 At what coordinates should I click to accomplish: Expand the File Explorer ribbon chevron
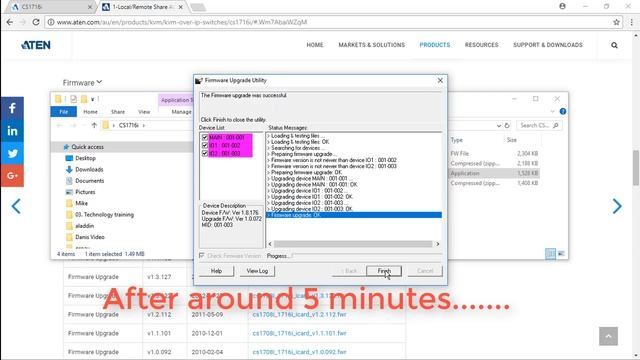pyautogui.click(x=552, y=111)
